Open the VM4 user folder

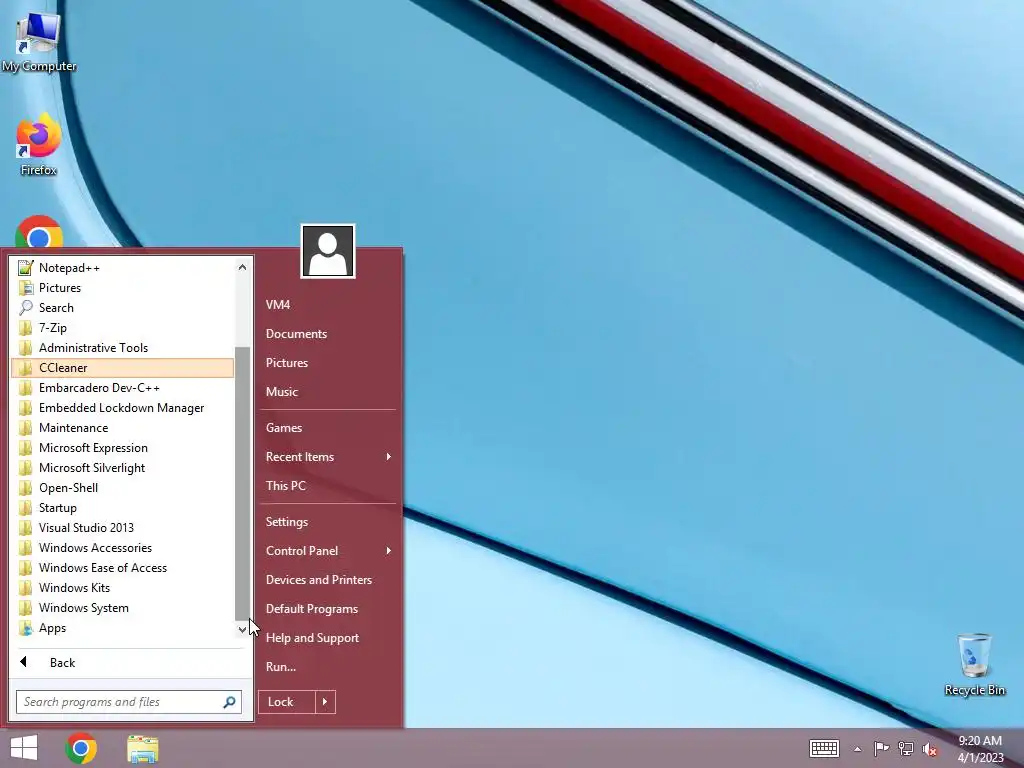(328, 305)
